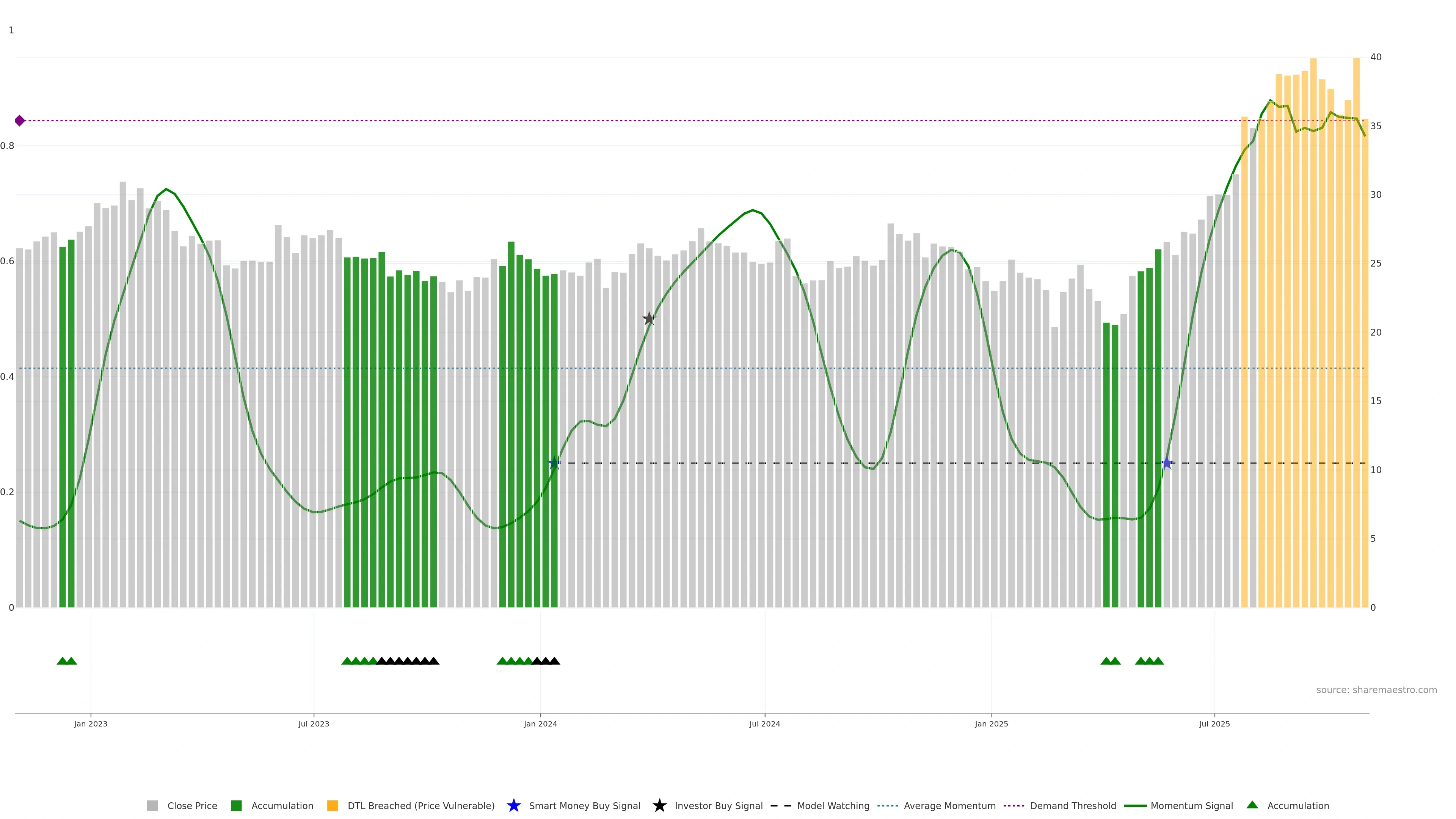Click the black Investor Buy Signal star on chart
This screenshot has width=1456, height=819.
click(649, 319)
